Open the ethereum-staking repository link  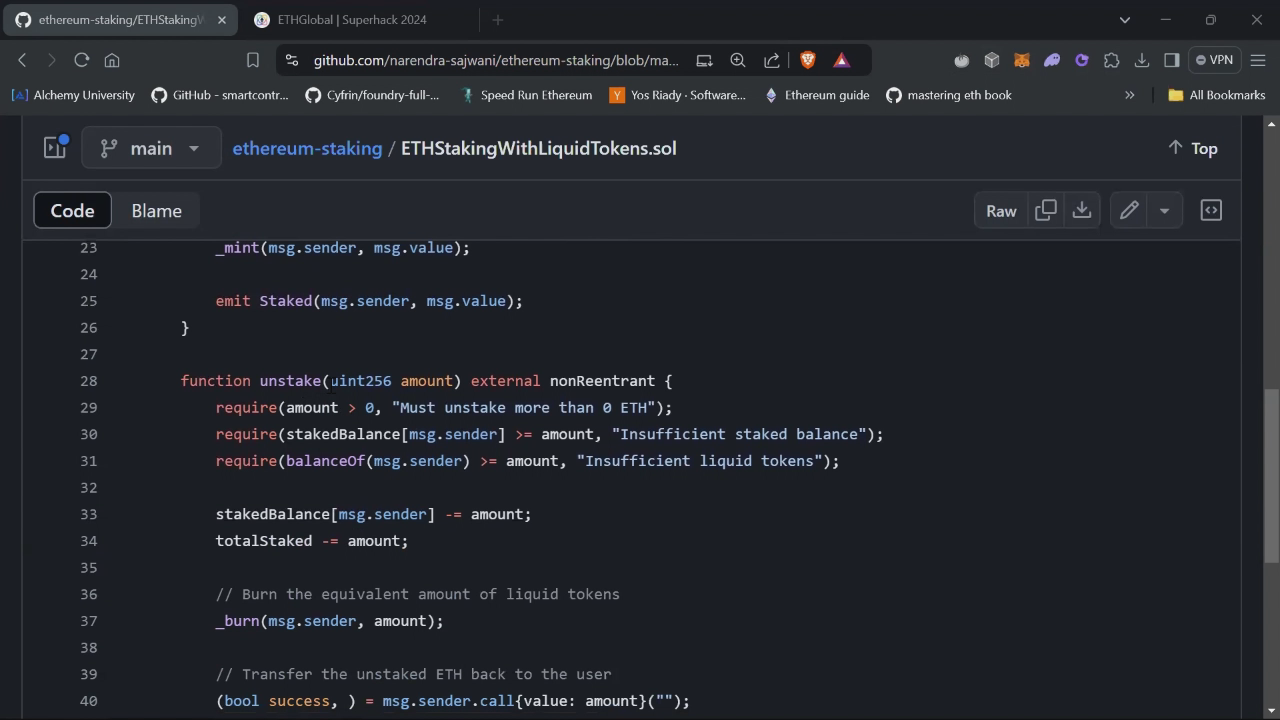[x=307, y=148]
